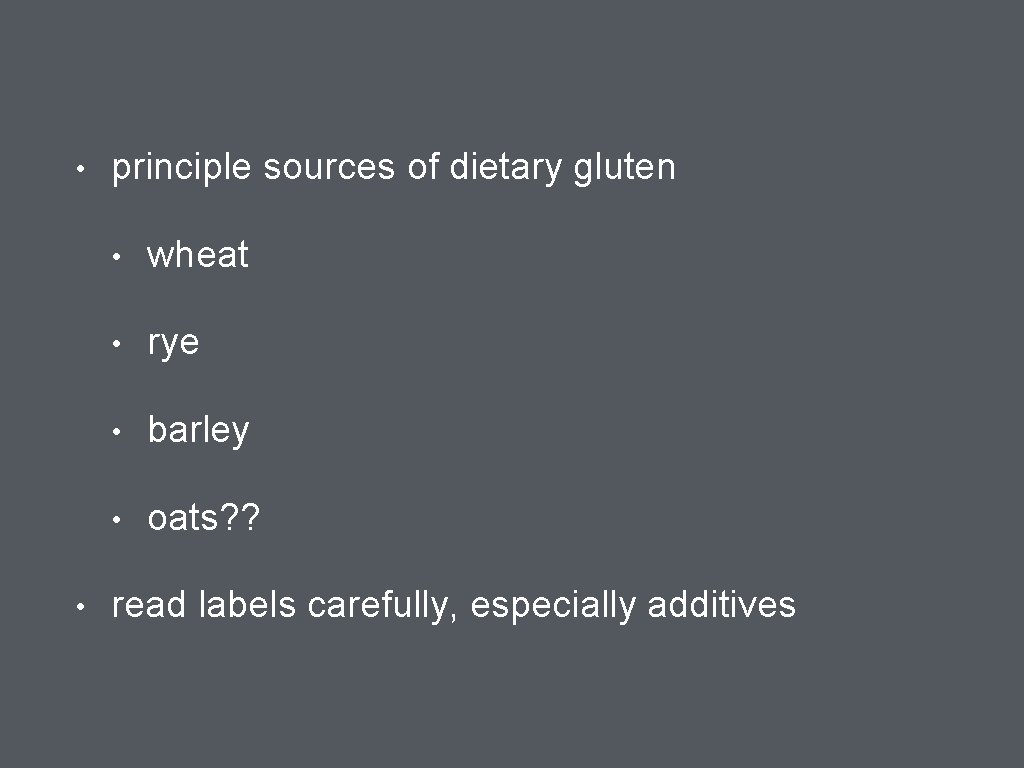Click the word 'wheat' in the list
The height and width of the screenshot is (768, 1024).
[197, 255]
